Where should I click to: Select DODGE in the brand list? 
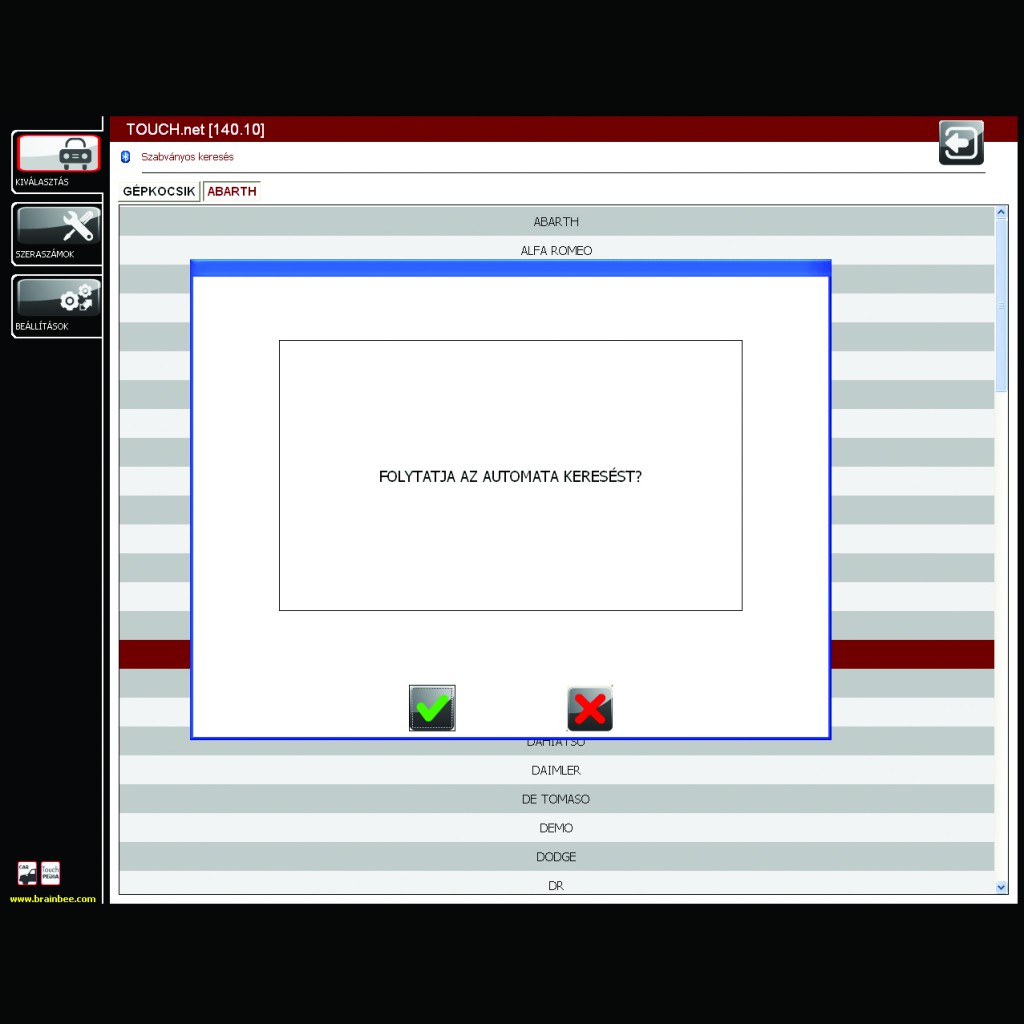point(556,856)
